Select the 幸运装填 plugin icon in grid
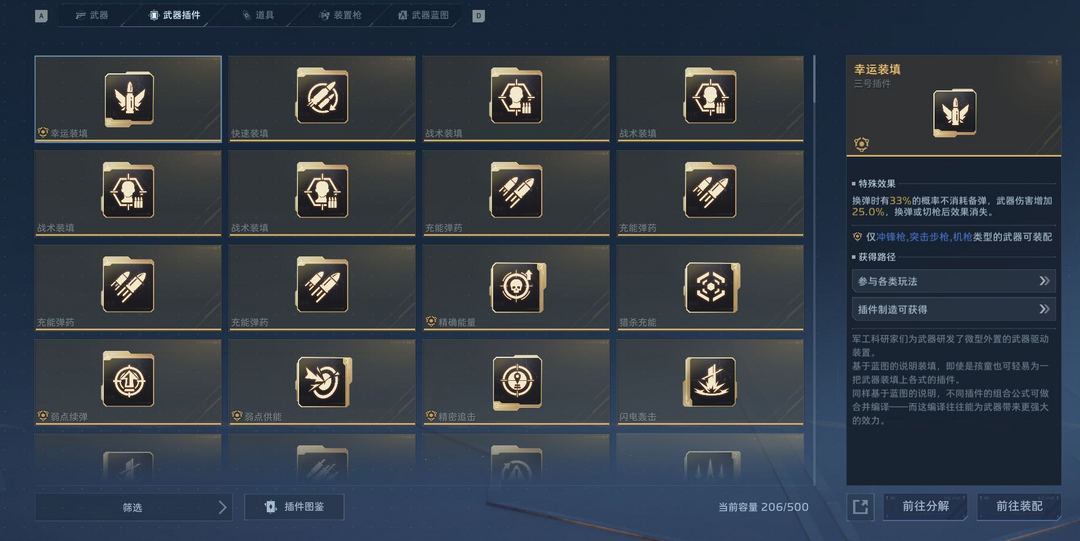The image size is (1080, 541). 129,99
